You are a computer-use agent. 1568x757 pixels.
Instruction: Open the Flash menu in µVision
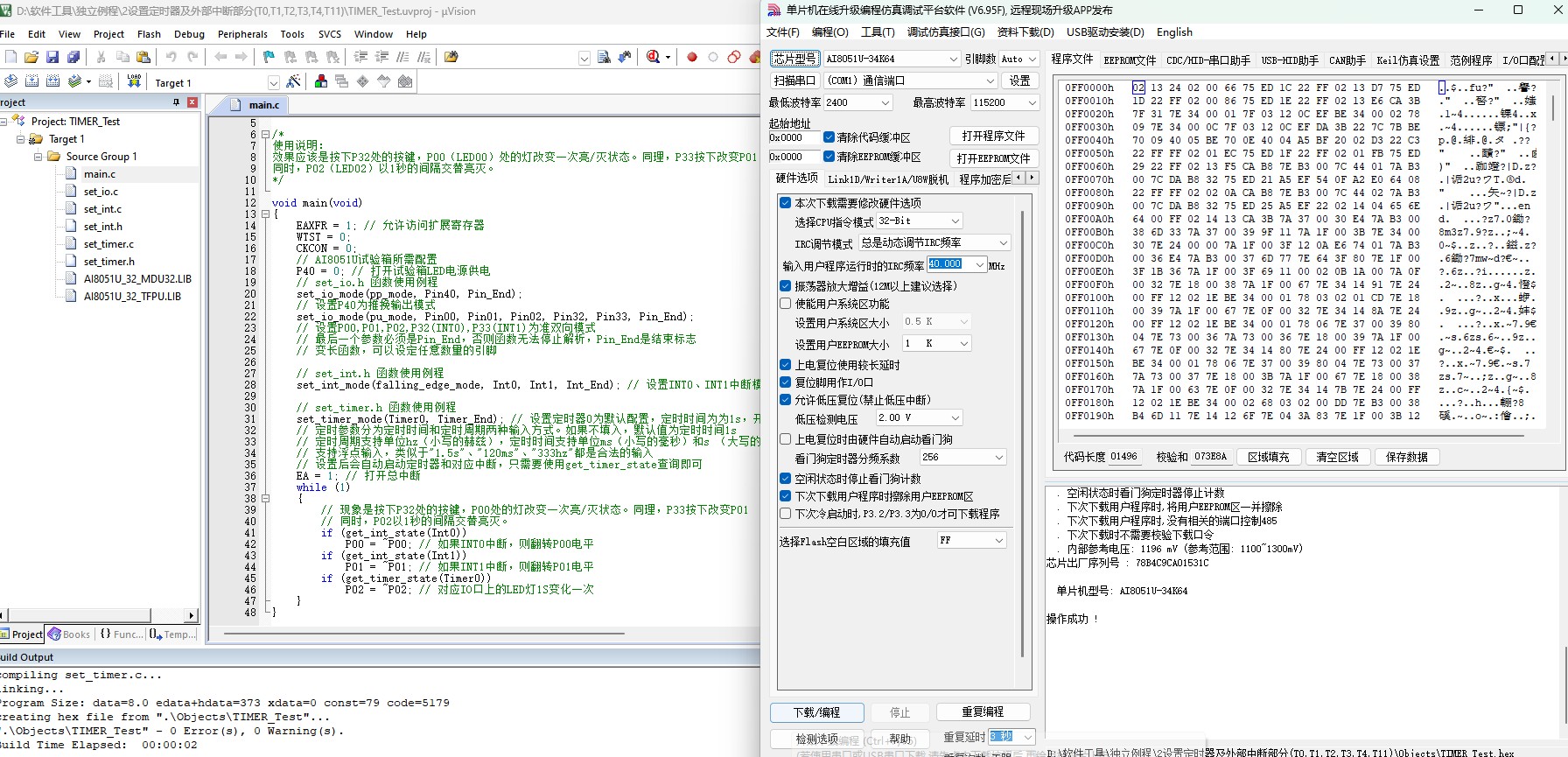149,34
